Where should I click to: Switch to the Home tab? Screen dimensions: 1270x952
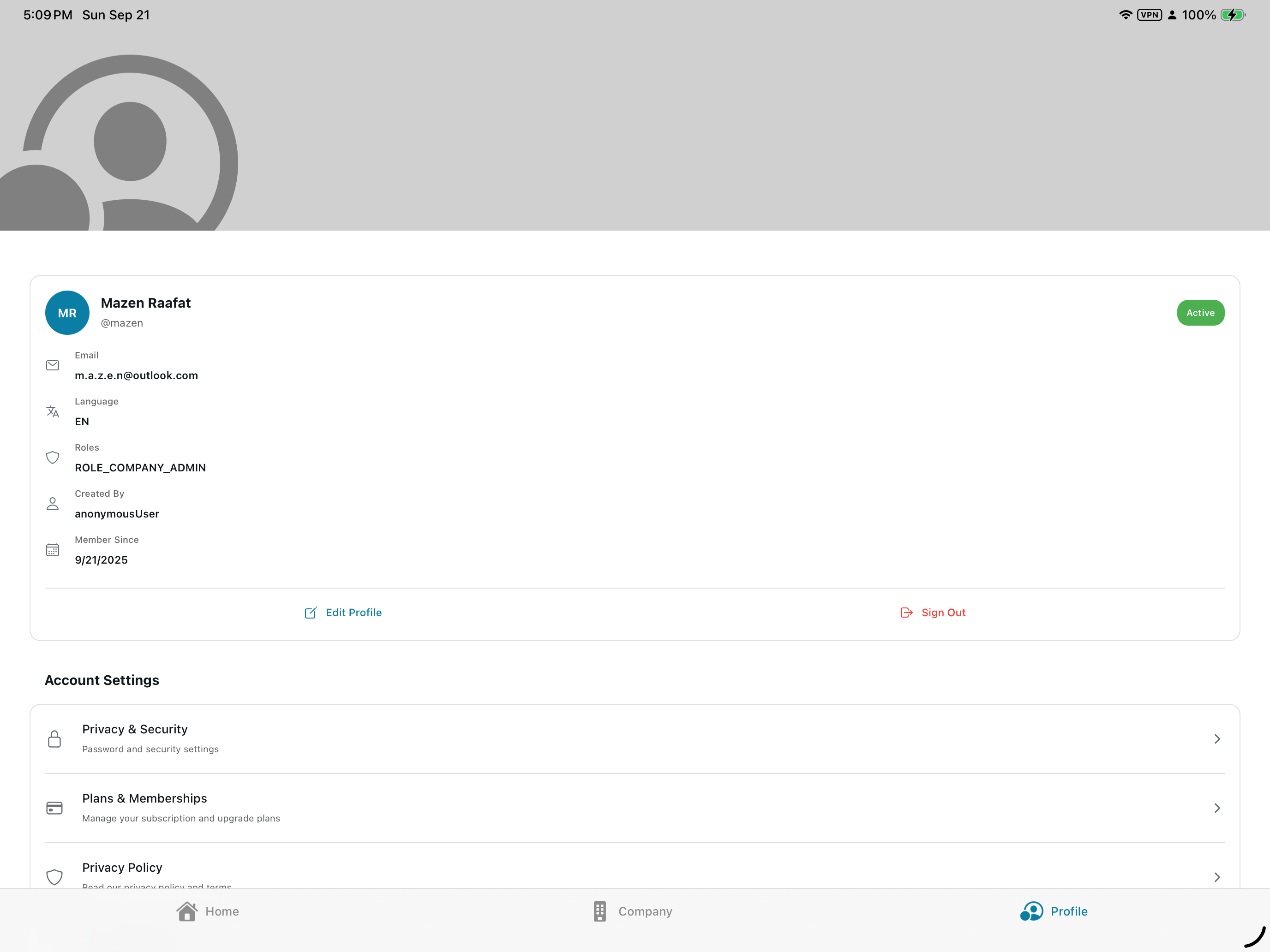click(207, 911)
